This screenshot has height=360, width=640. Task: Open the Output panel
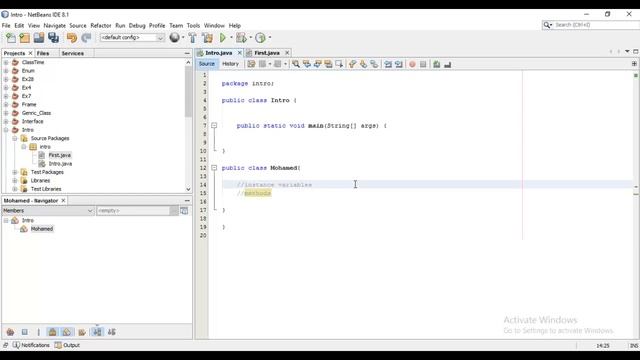(67, 345)
